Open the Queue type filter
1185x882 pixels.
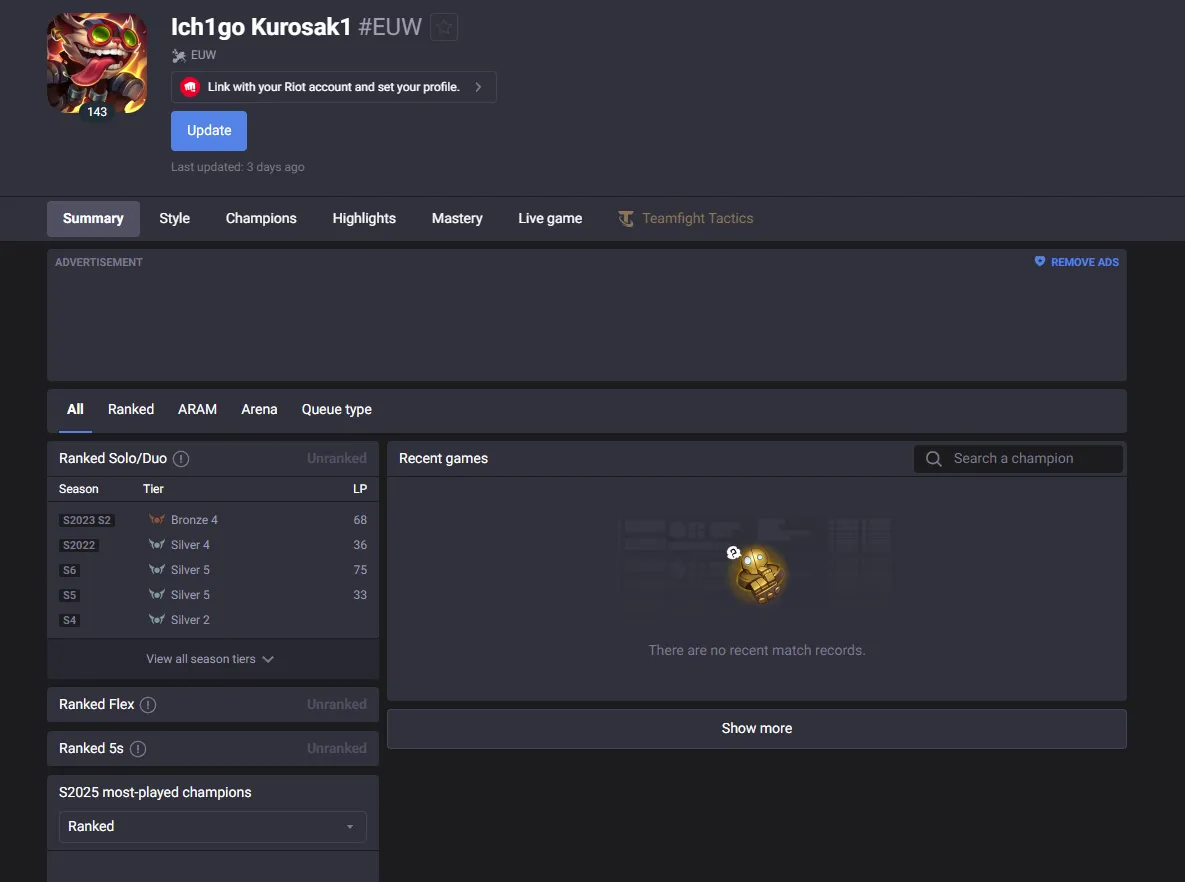click(x=336, y=410)
